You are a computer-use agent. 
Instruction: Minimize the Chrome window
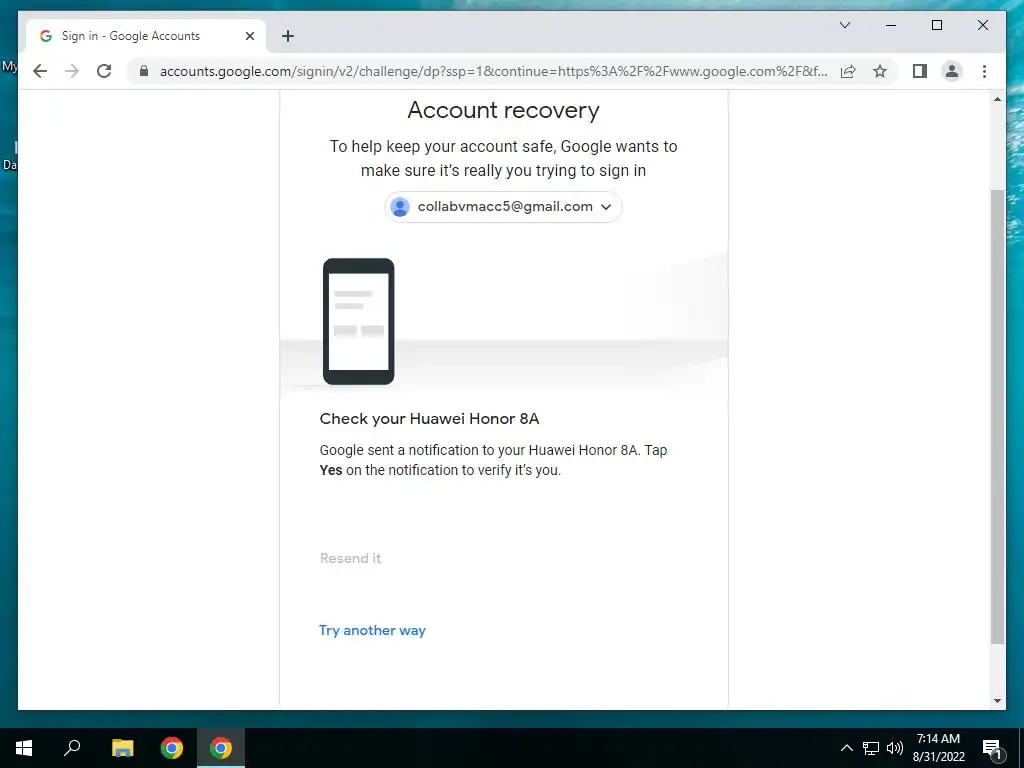891,25
